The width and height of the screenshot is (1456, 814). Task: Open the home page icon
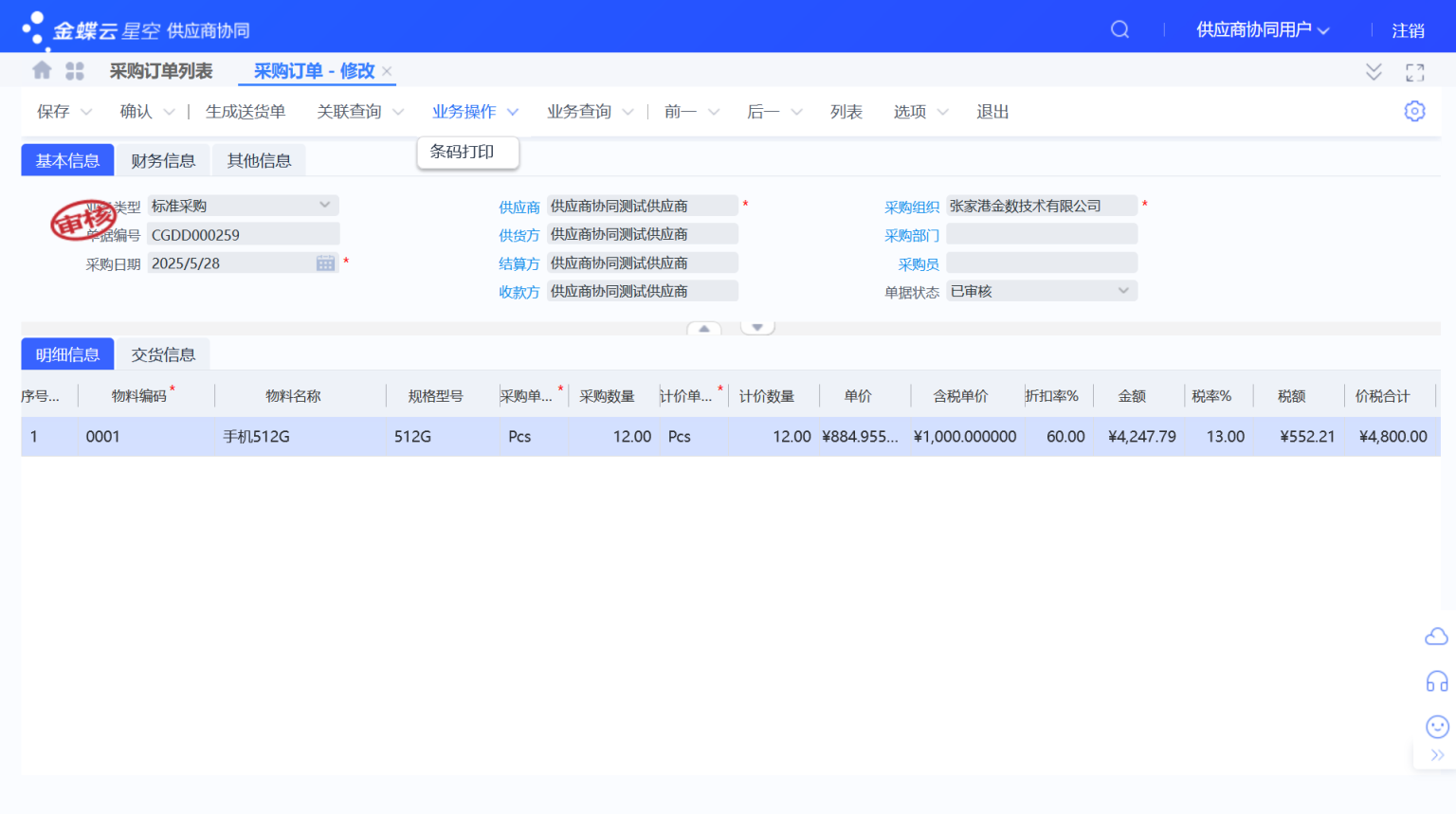point(40,70)
